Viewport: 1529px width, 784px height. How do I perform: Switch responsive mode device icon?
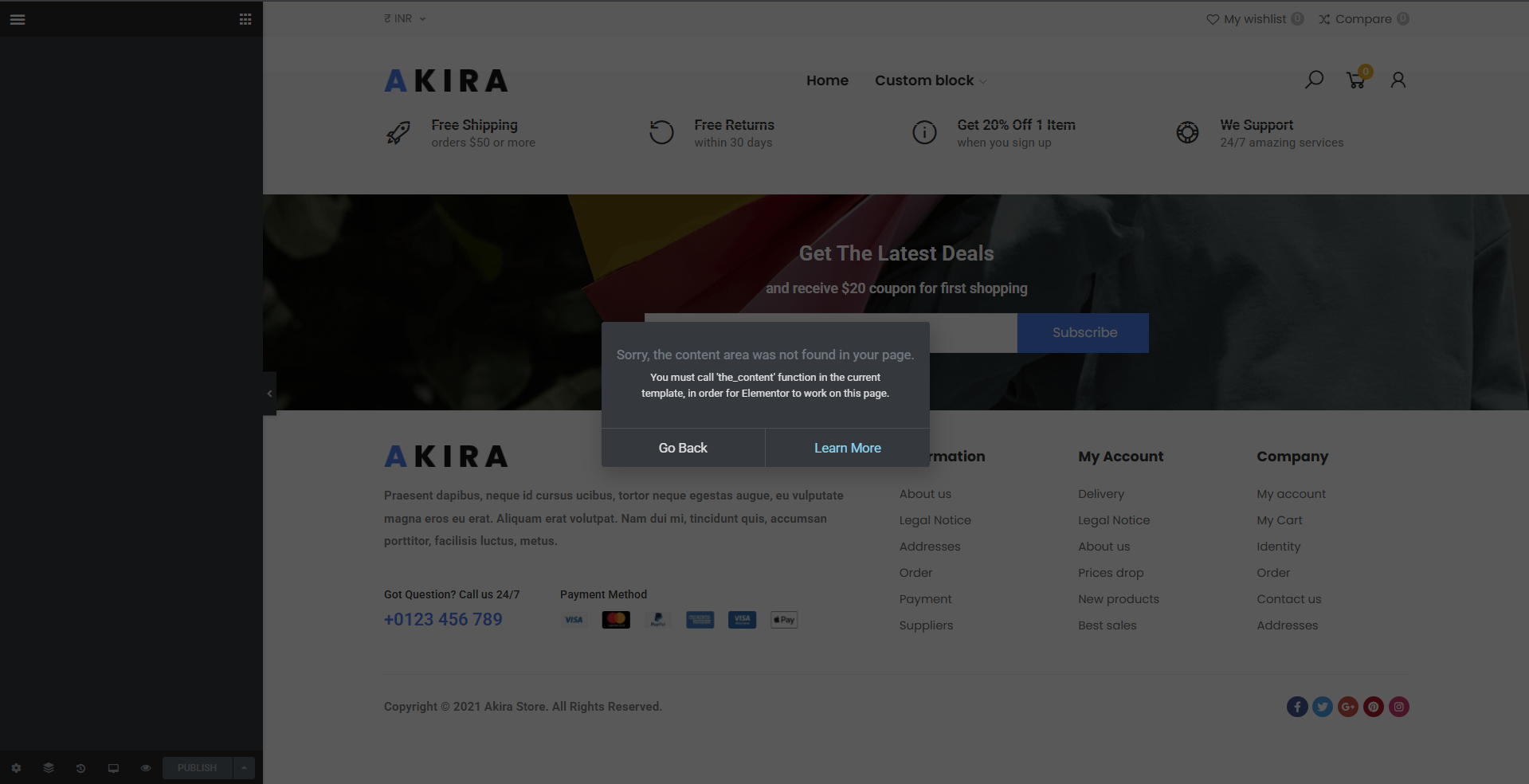point(113,768)
